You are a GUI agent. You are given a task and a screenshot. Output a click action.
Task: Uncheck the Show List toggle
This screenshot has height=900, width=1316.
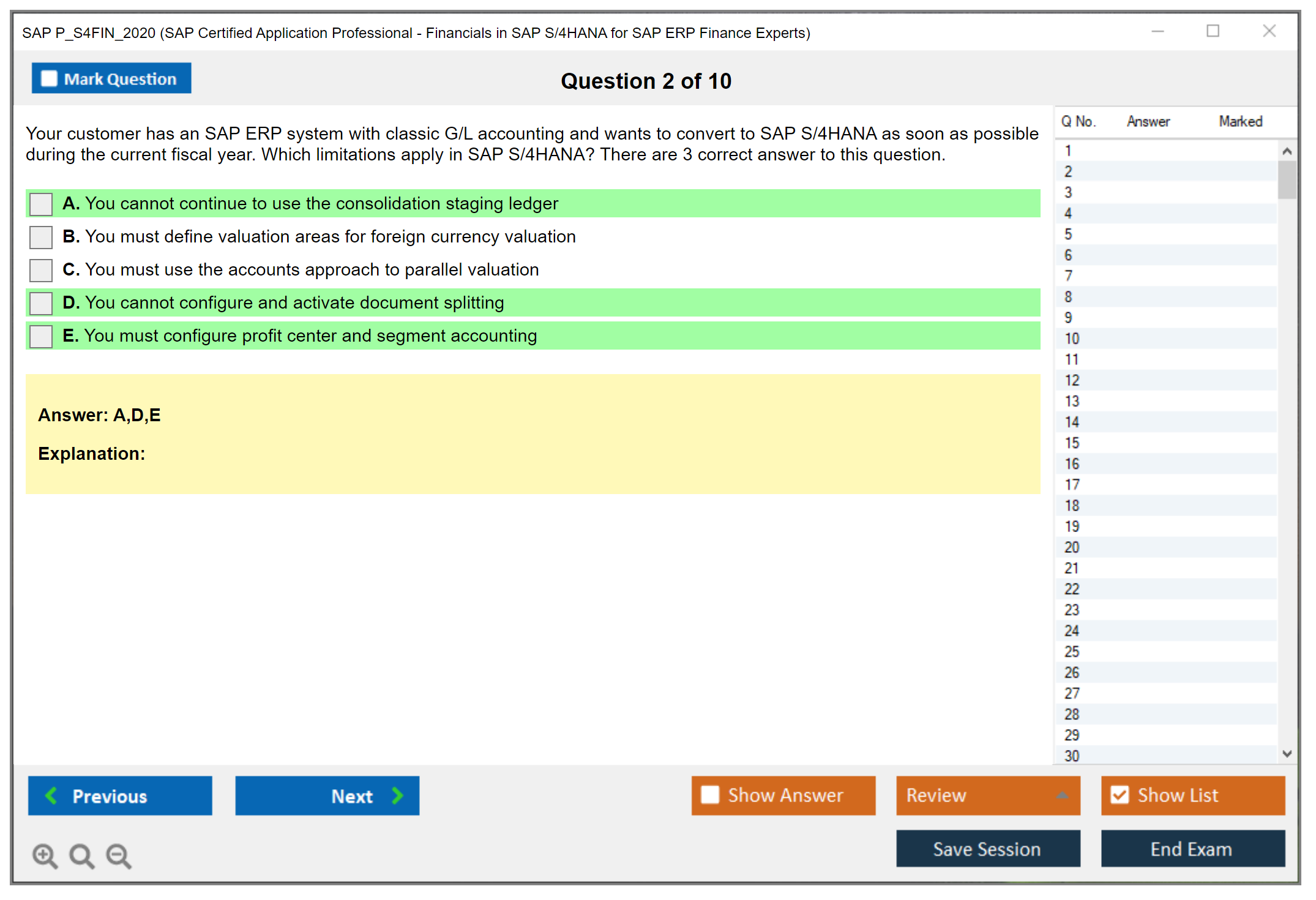tap(1120, 795)
